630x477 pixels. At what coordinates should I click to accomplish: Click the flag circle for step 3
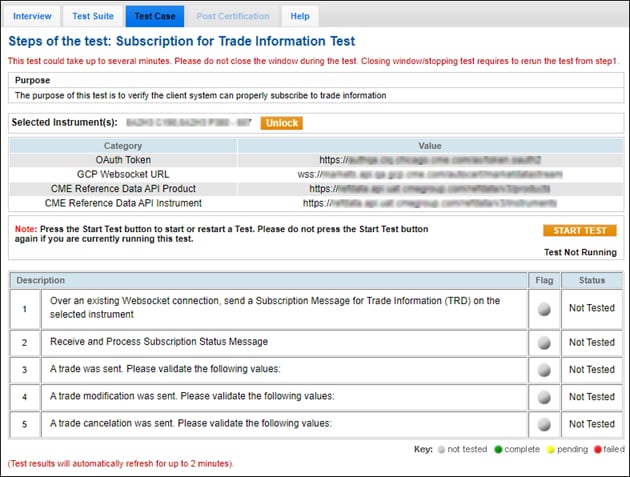pyautogui.click(x=544, y=369)
